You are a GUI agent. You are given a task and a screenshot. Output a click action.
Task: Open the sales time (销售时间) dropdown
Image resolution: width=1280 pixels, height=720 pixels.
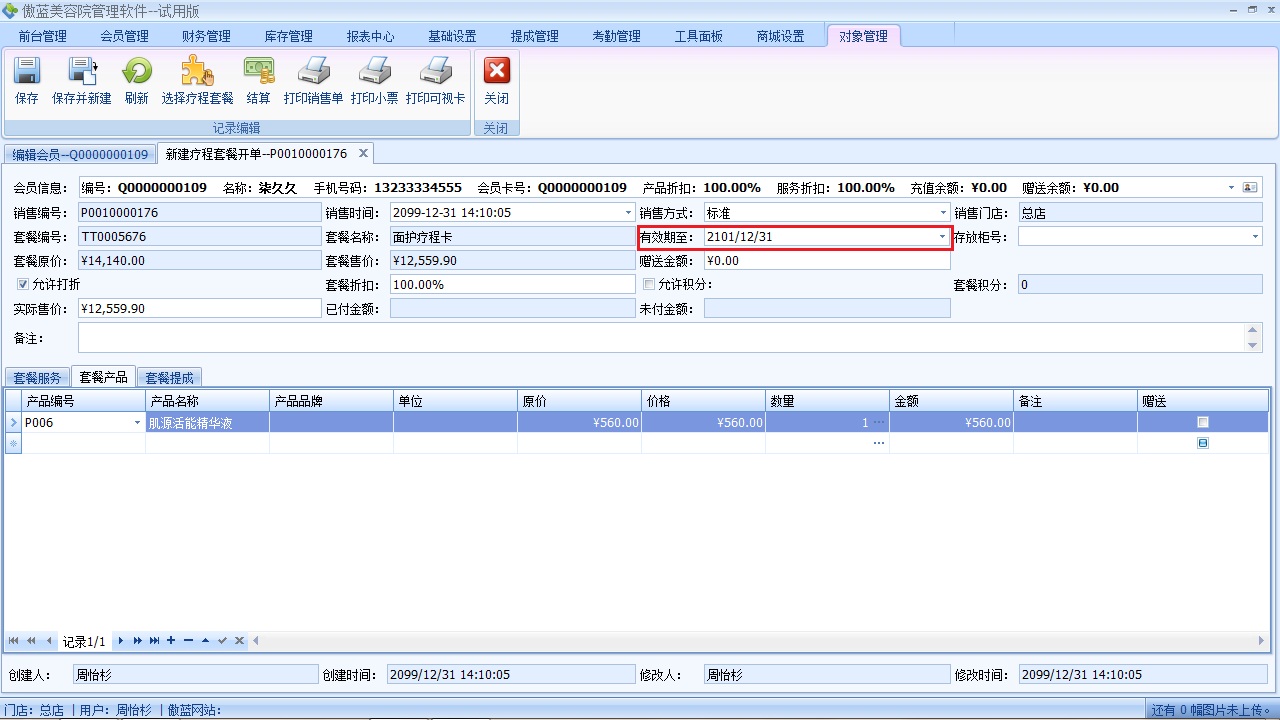pos(628,213)
